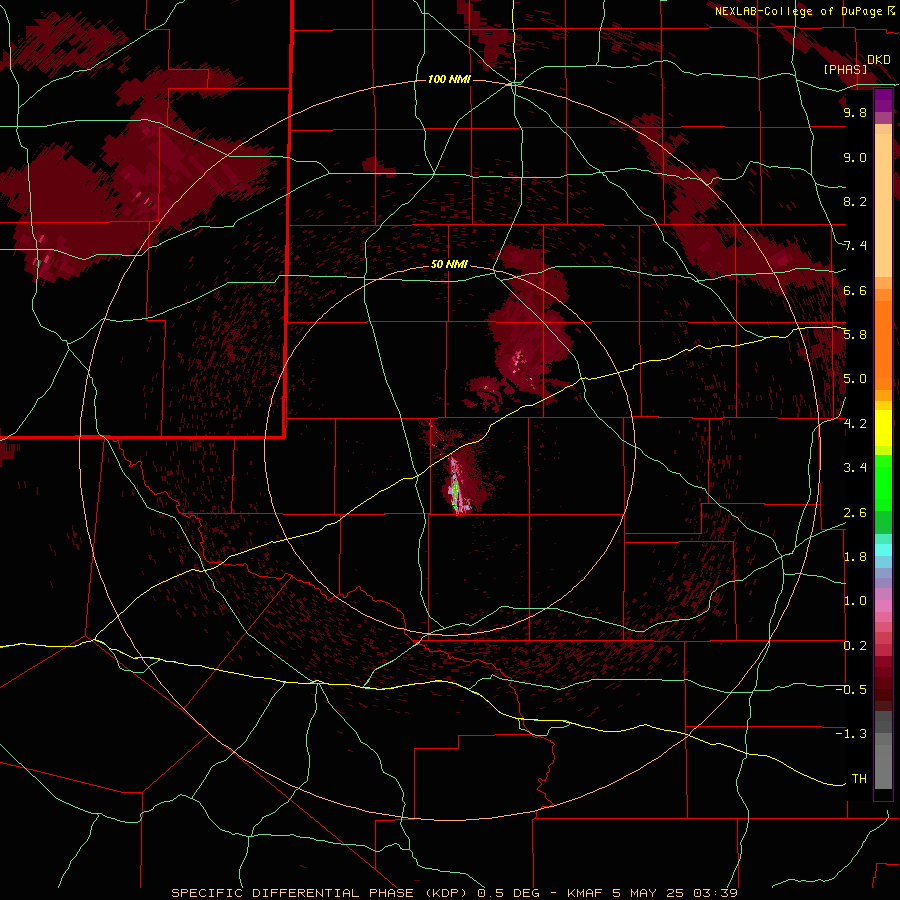Click the 4.2 value on the color scale
Screen dimensions: 900x900
[855, 423]
